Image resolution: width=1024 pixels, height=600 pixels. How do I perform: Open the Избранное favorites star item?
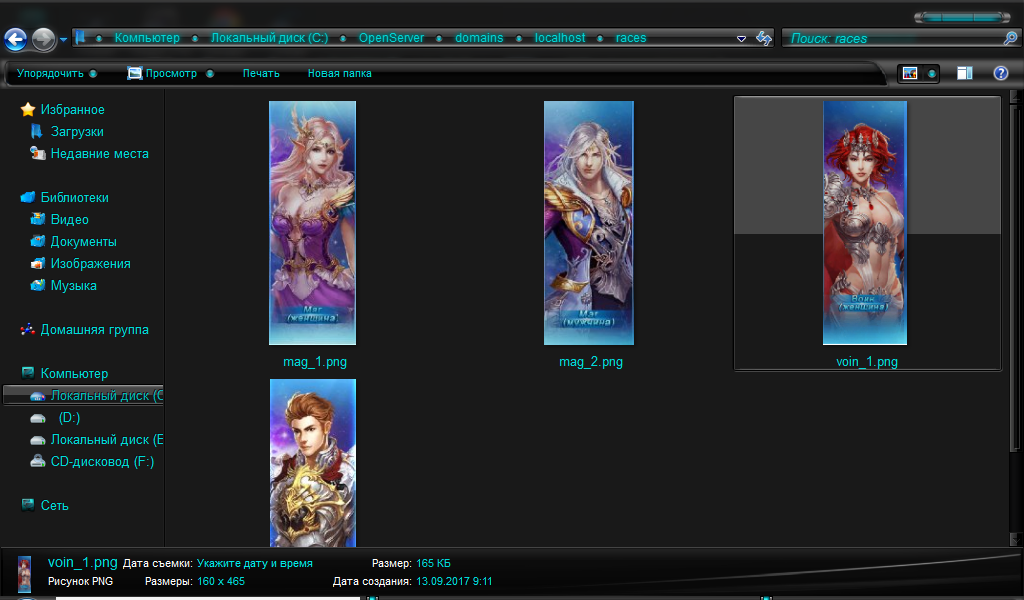72,110
